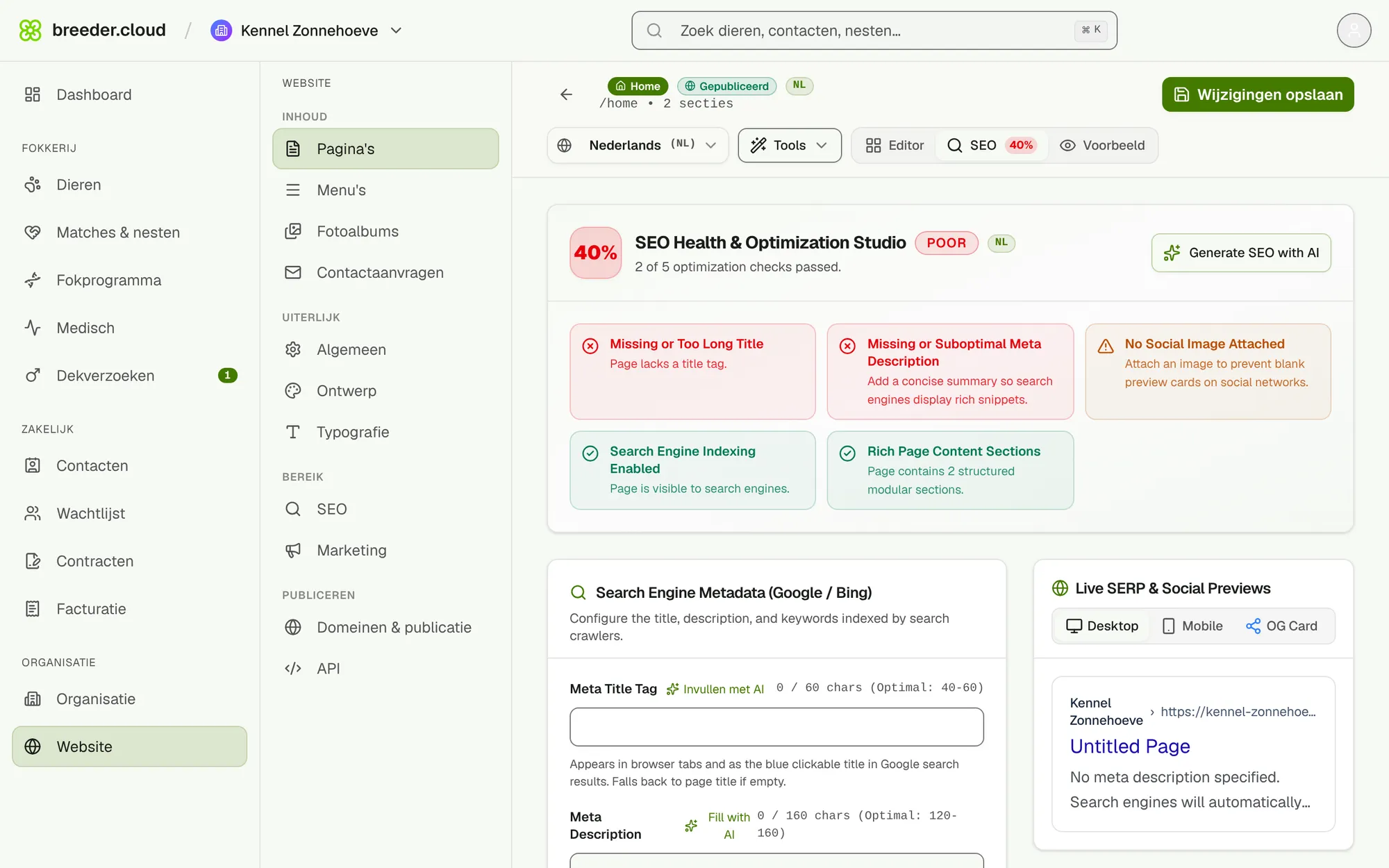Click the Untitled Page SERP preview title
1389x868 pixels.
(1130, 746)
